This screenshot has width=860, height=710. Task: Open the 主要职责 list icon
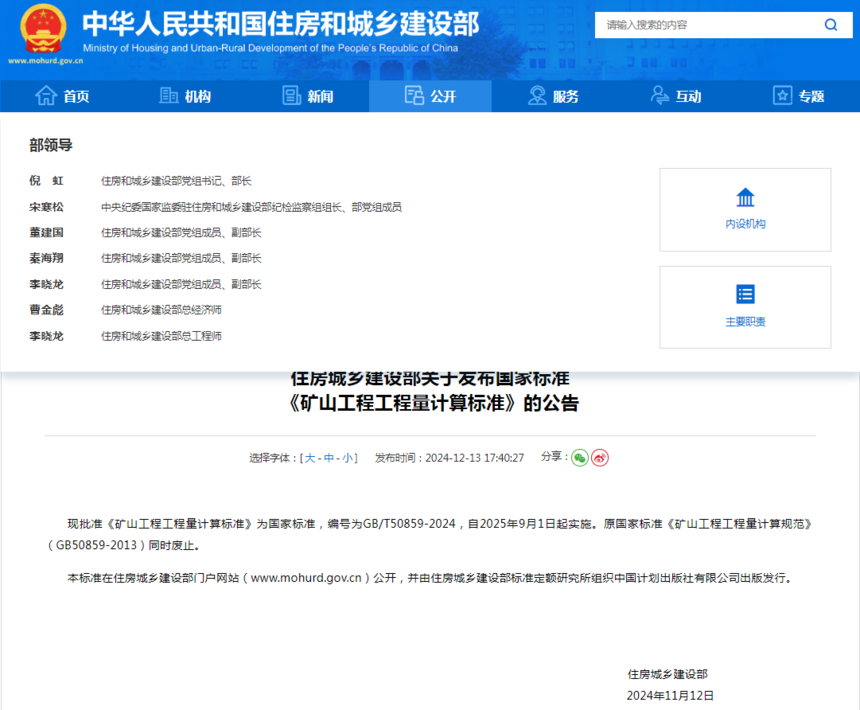coord(745,294)
